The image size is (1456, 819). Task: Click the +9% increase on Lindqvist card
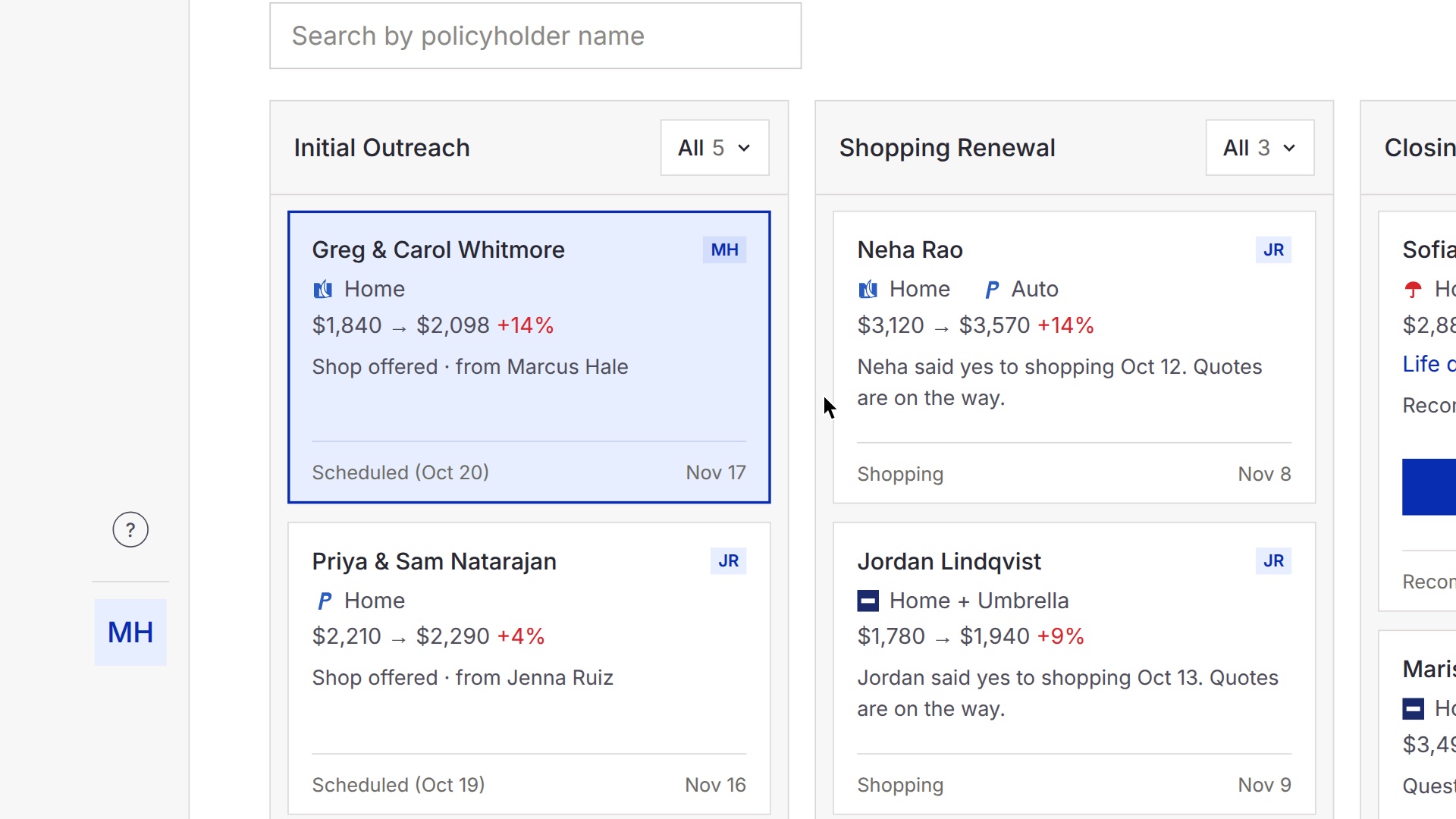(1061, 636)
